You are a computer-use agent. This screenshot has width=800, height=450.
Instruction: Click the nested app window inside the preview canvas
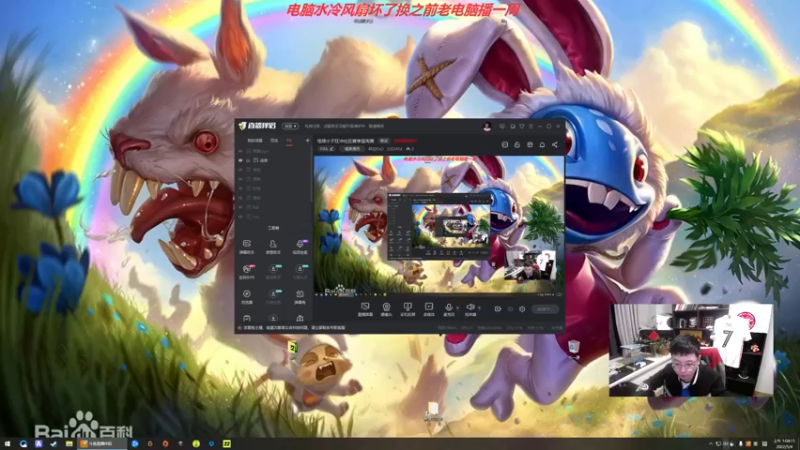pos(439,226)
